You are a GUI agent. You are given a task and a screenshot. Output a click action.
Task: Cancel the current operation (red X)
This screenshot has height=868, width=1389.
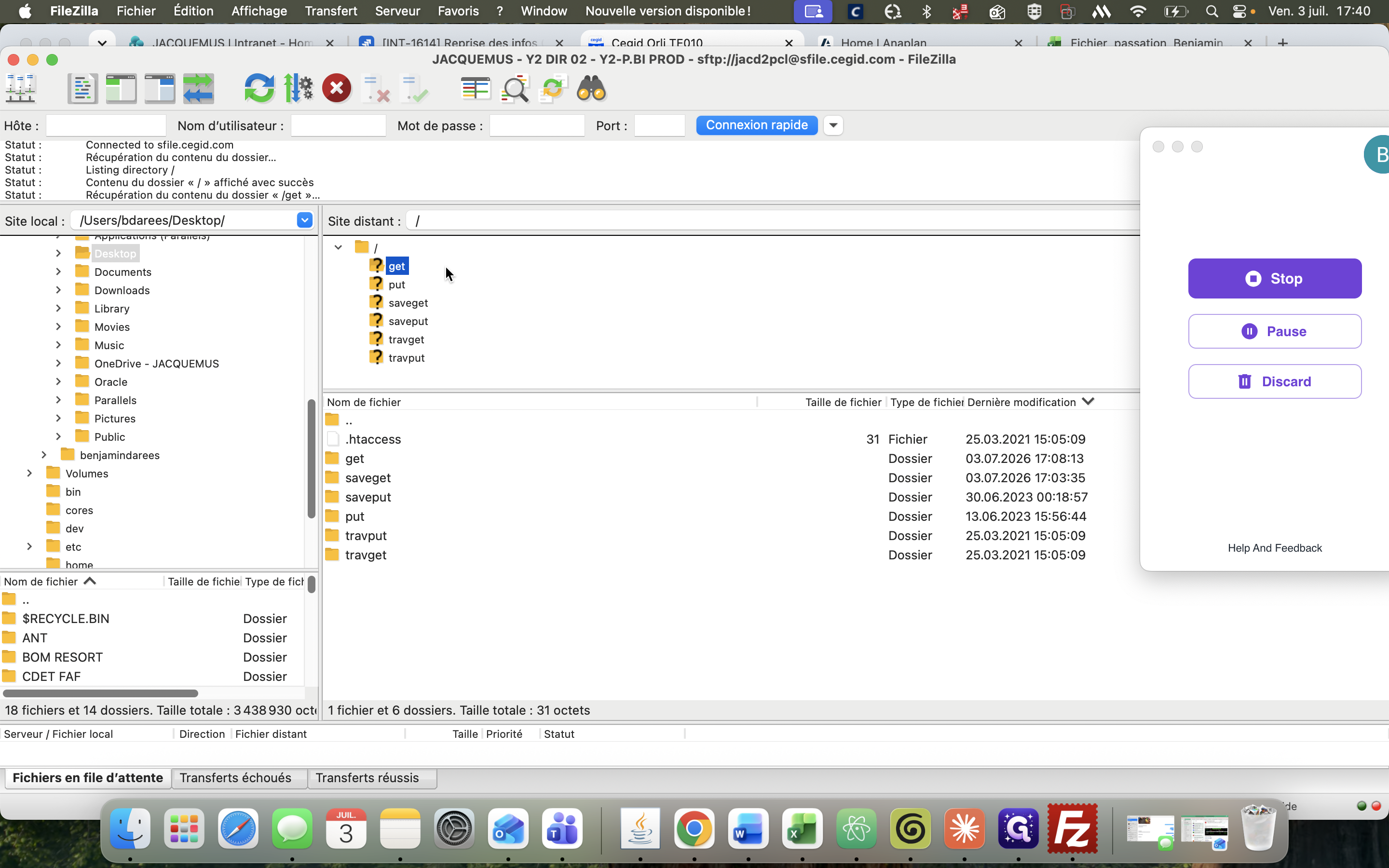337,89
